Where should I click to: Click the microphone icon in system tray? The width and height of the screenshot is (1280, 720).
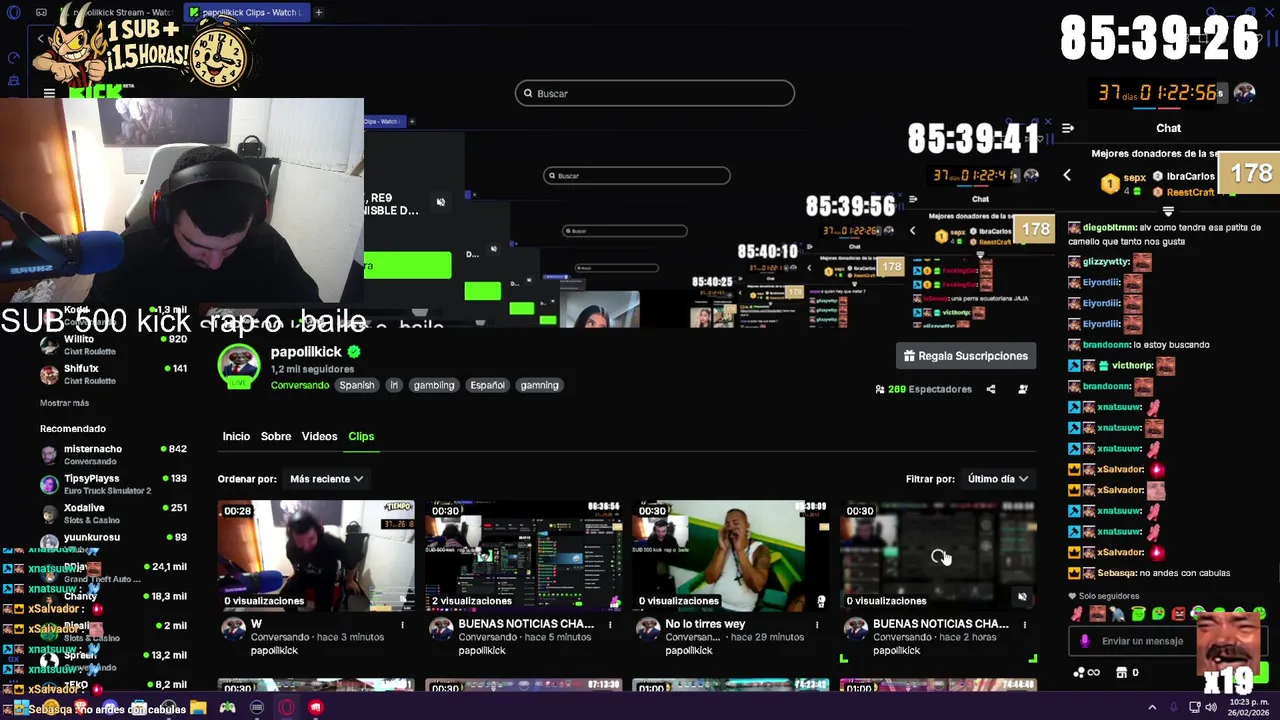(x=1173, y=707)
